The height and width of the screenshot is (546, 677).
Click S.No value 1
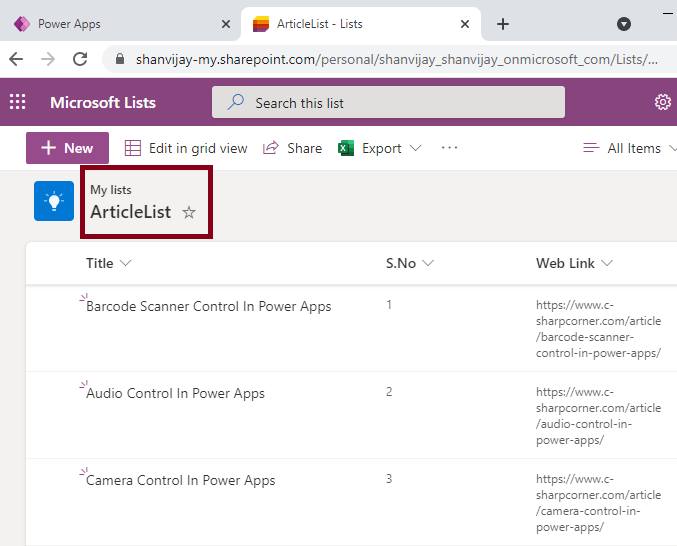coord(389,305)
